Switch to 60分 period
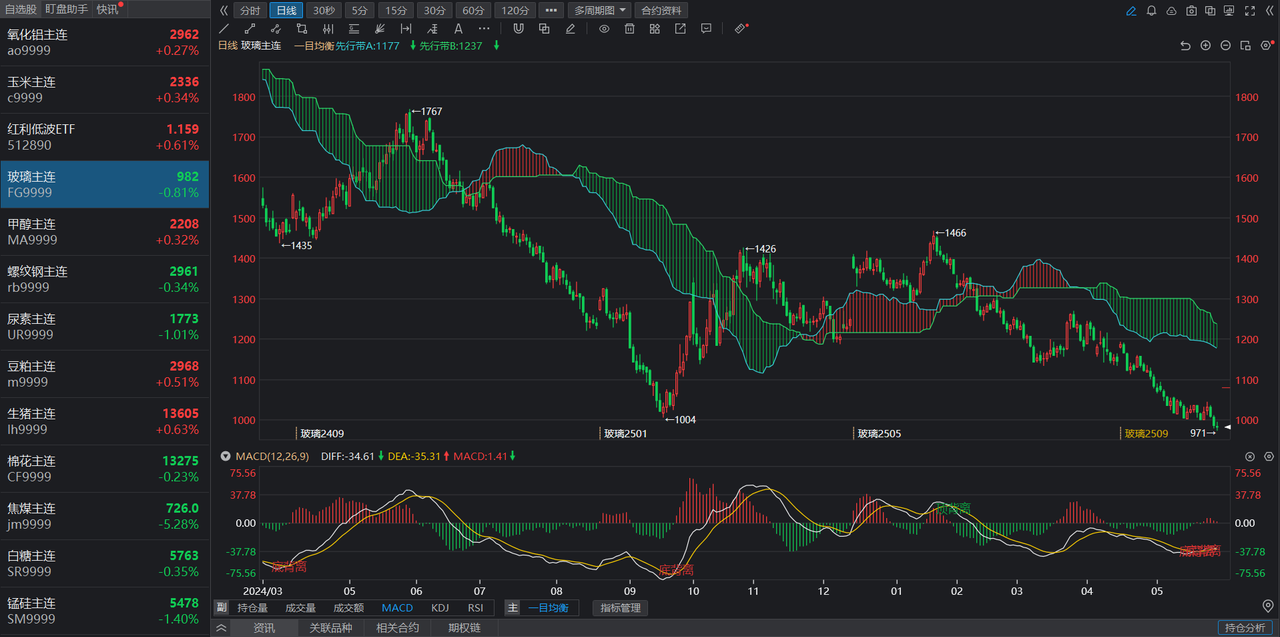Screen dimensions: 1280x637 point(473,10)
